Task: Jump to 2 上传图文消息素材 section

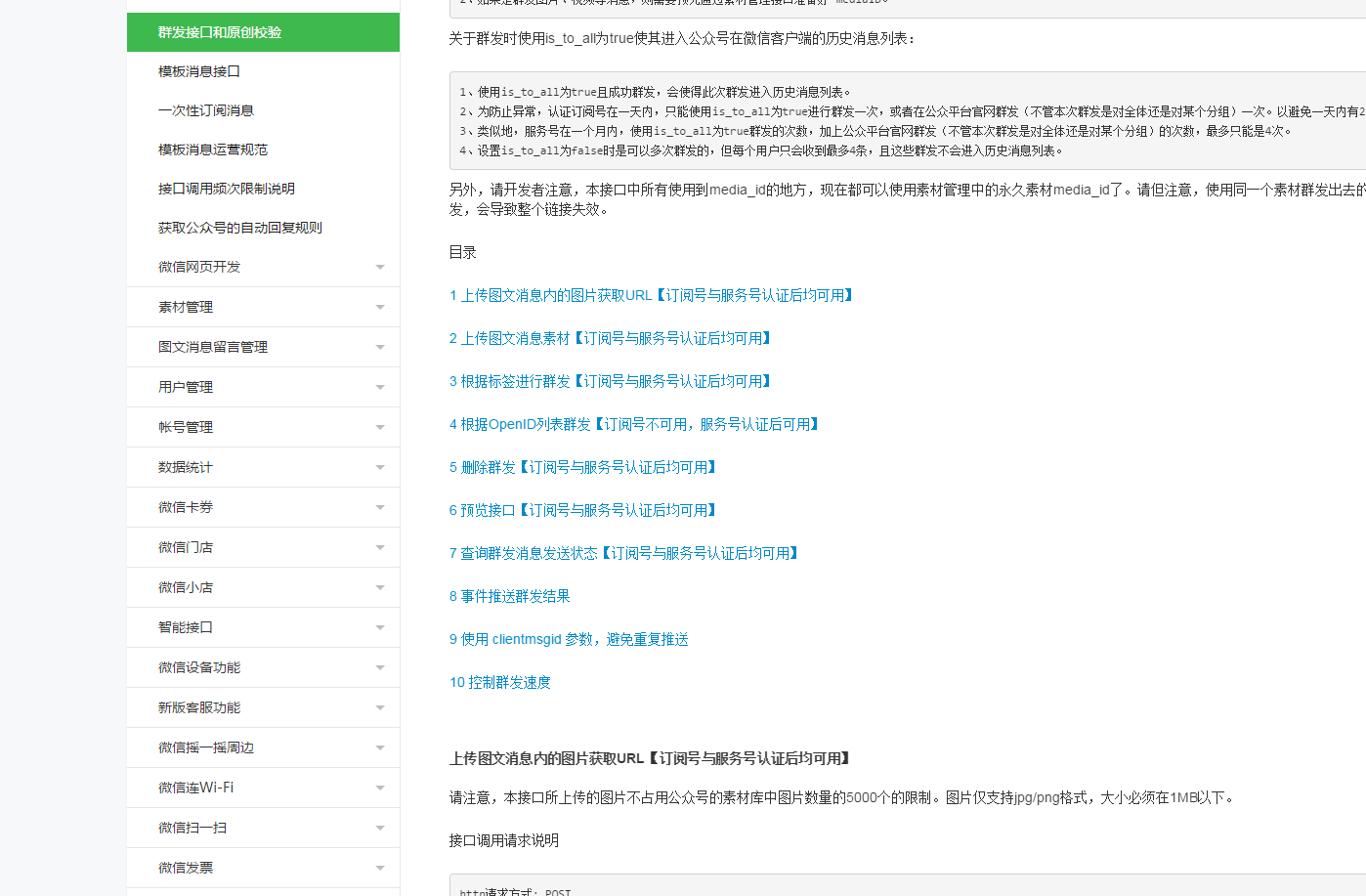Action: pyautogui.click(x=612, y=338)
